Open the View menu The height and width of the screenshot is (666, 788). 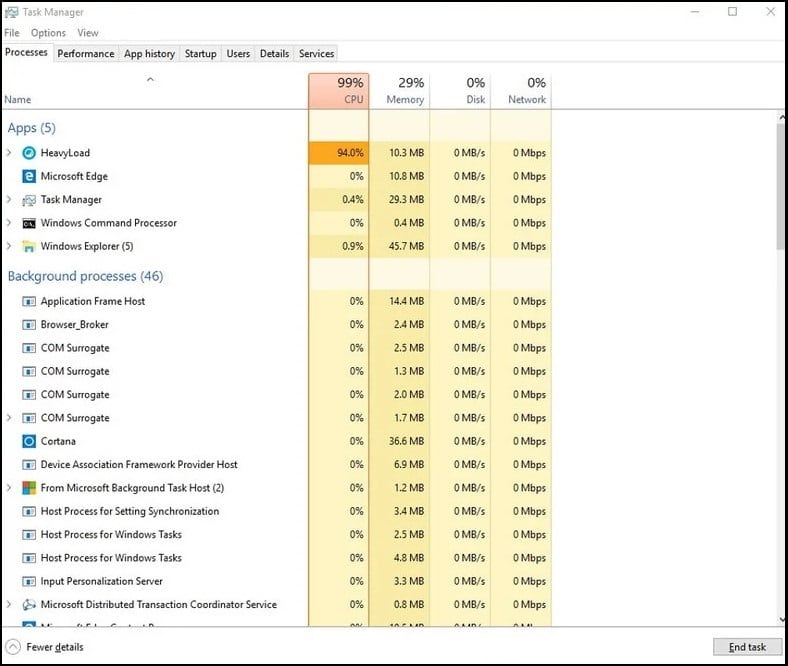tap(88, 33)
